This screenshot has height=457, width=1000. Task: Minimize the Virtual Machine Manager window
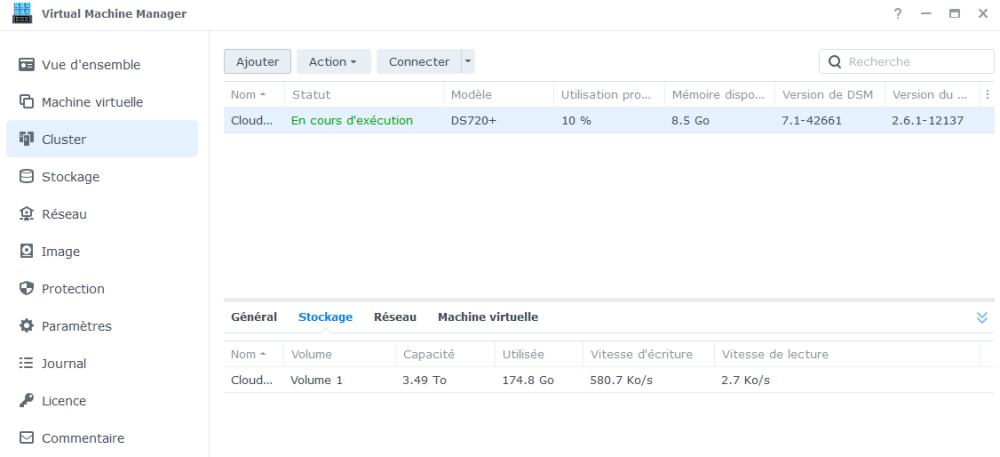(927, 14)
